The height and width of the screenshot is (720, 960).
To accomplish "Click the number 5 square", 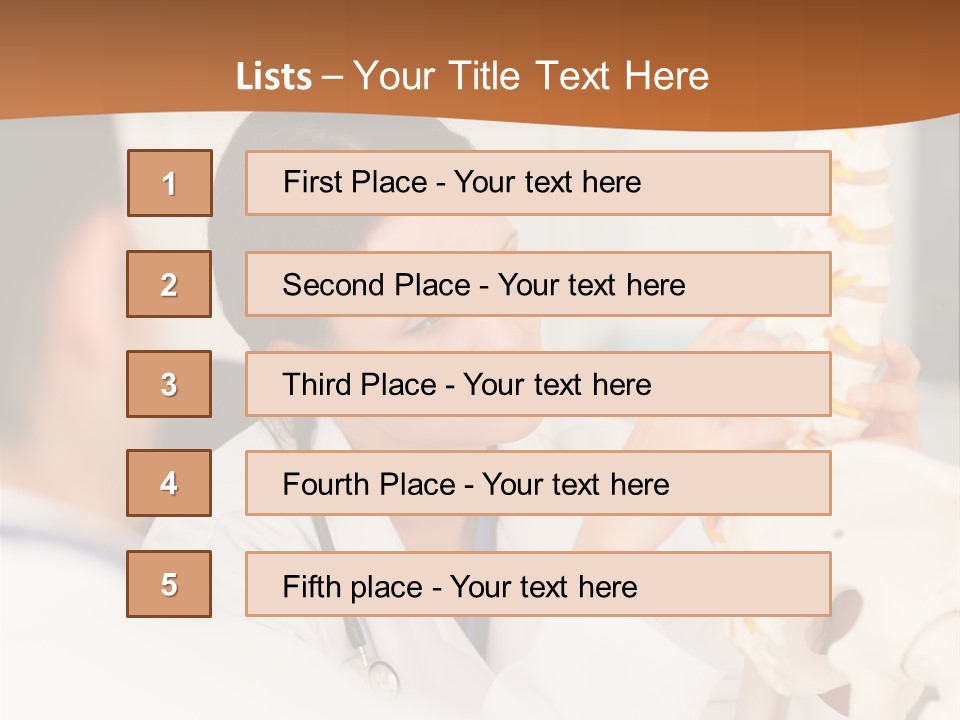I will pyautogui.click(x=170, y=584).
